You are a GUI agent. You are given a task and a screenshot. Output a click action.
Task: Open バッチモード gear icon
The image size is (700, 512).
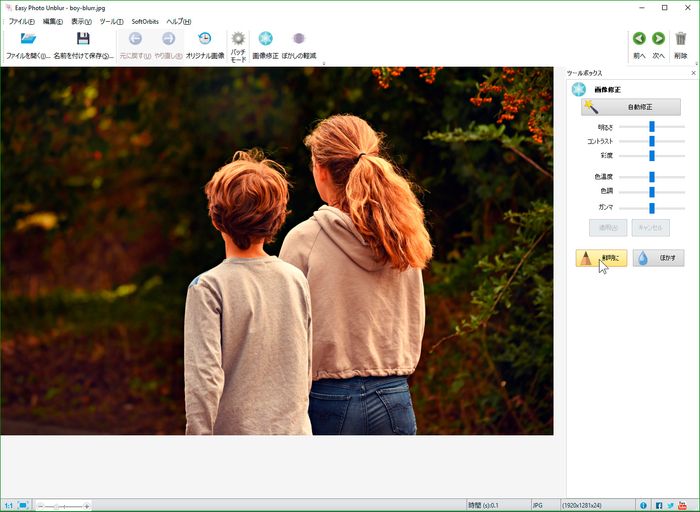point(238,39)
